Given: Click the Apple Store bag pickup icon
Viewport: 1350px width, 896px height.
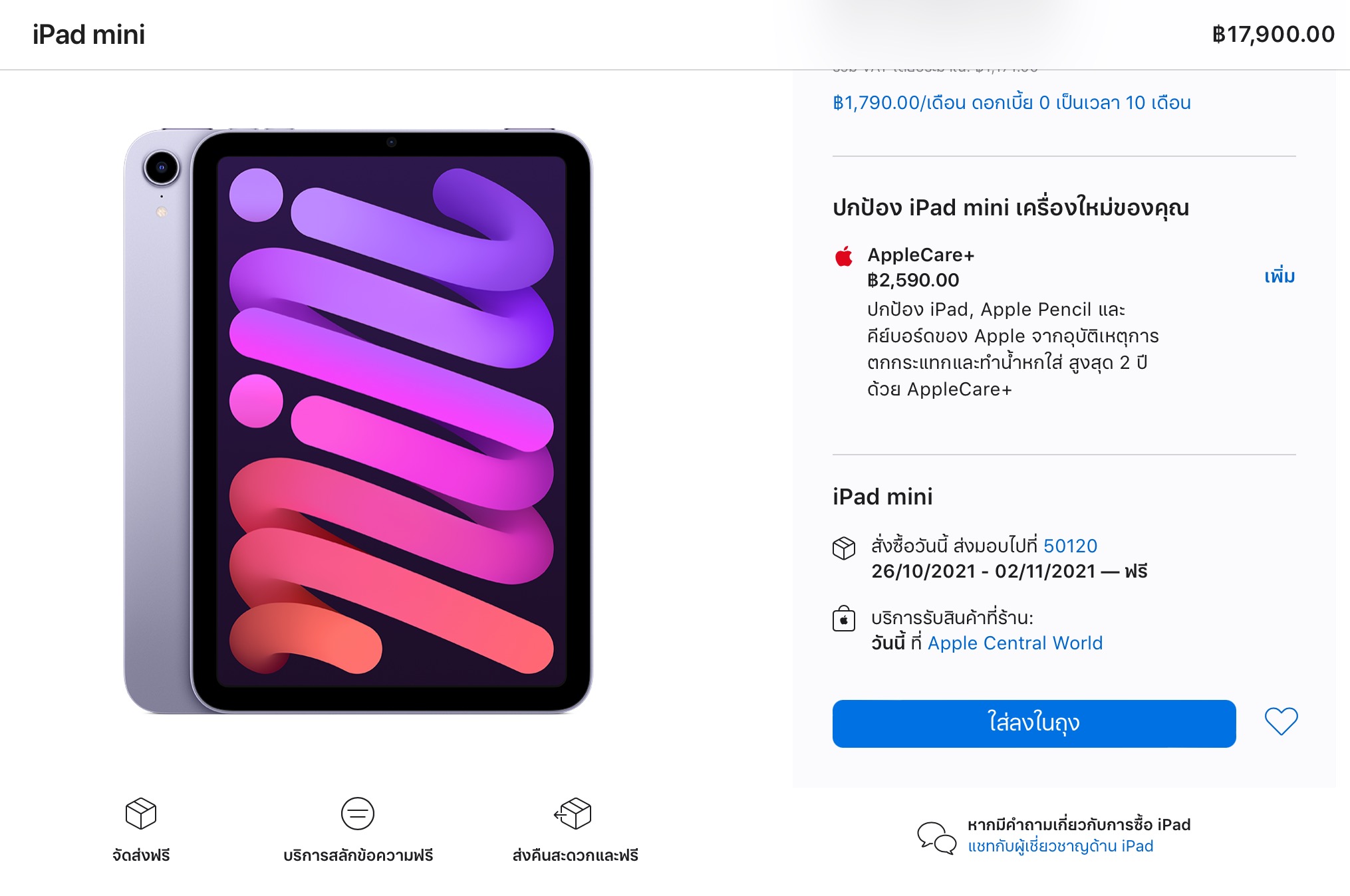Looking at the screenshot, I should [x=844, y=619].
